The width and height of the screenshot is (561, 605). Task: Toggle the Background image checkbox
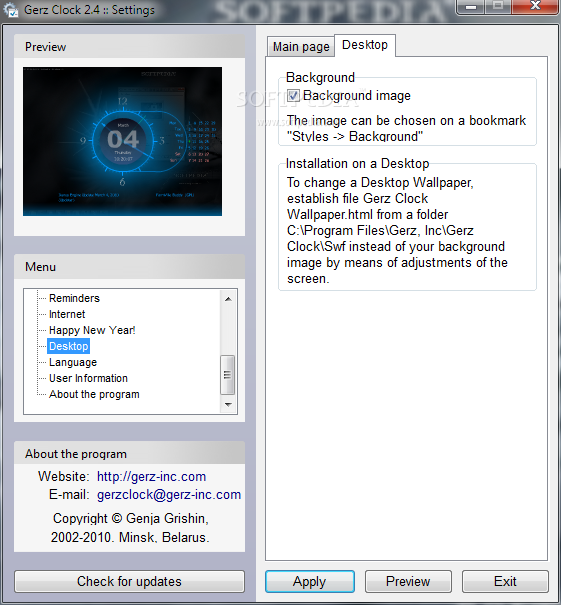coord(292,95)
